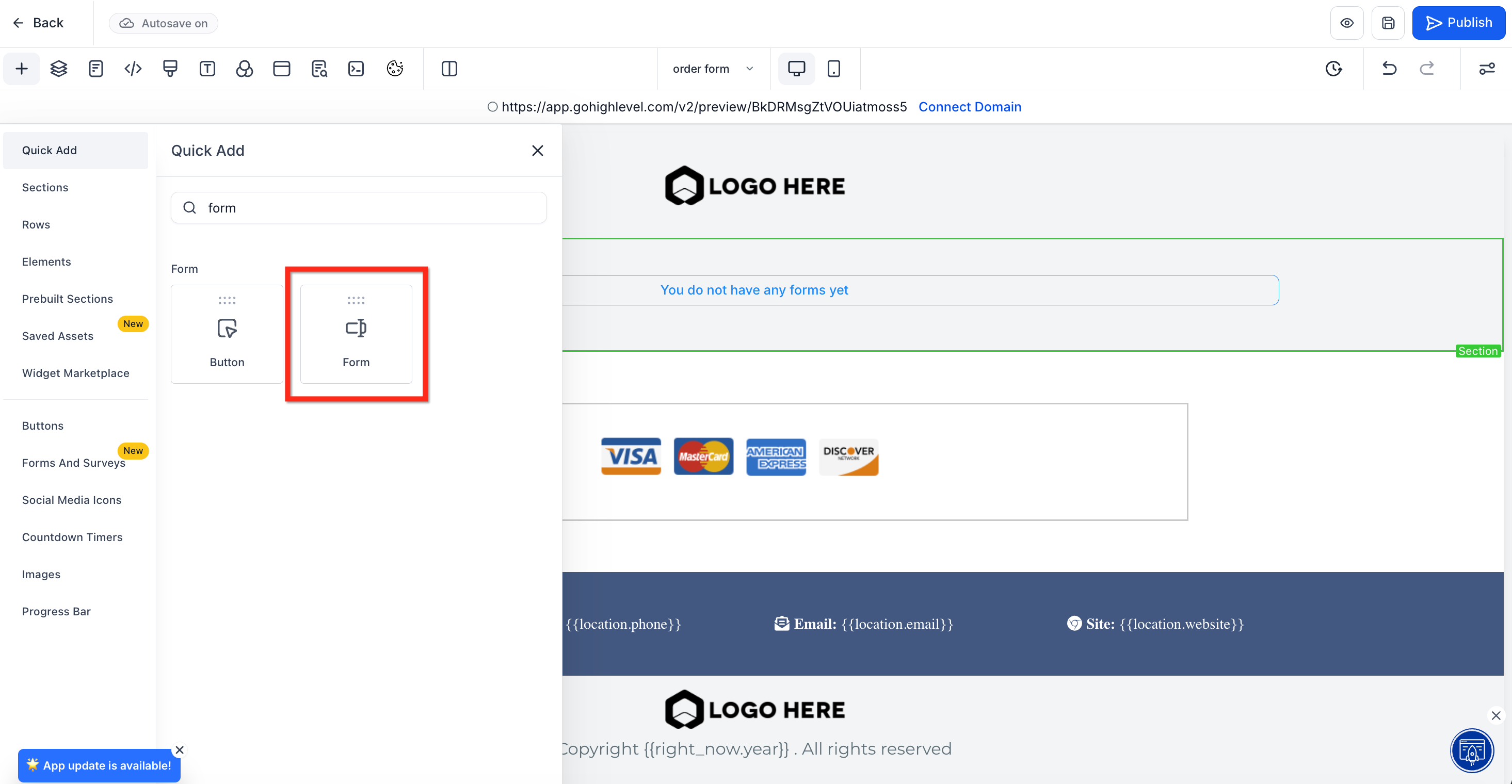Select Prebuilt Sections in sidebar
The height and width of the screenshot is (784, 1512).
tap(68, 299)
